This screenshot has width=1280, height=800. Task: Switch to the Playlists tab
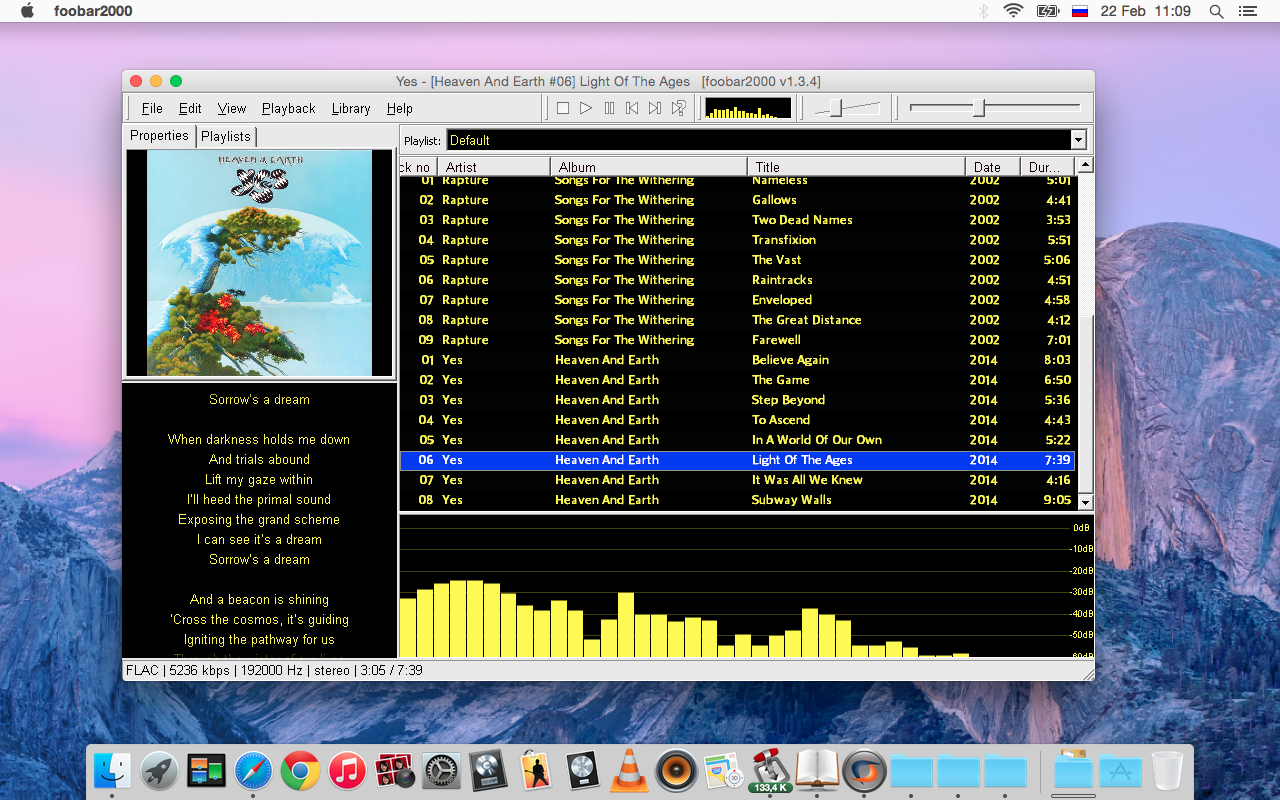(x=226, y=136)
